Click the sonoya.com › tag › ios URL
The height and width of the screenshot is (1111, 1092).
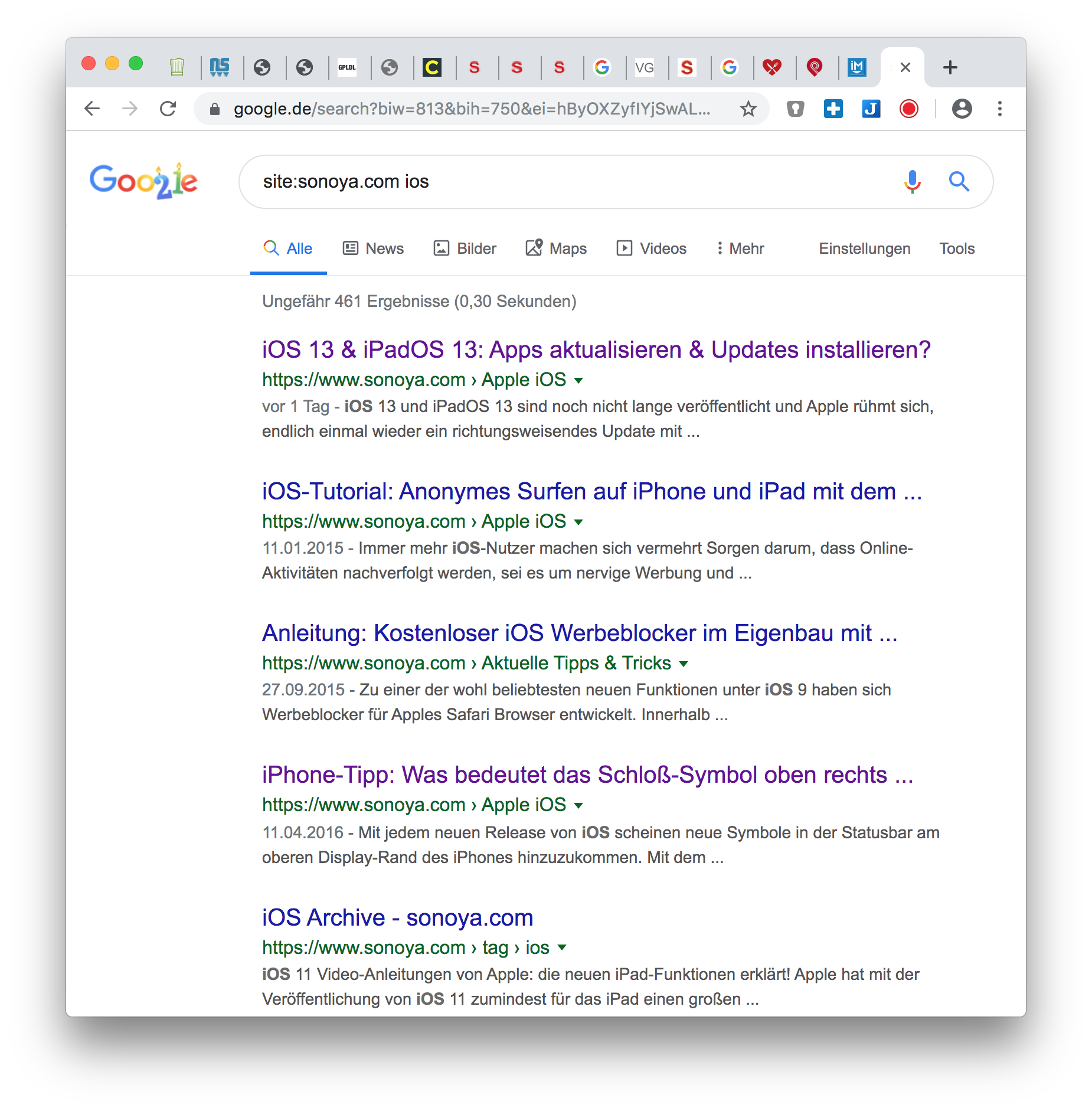(x=406, y=947)
